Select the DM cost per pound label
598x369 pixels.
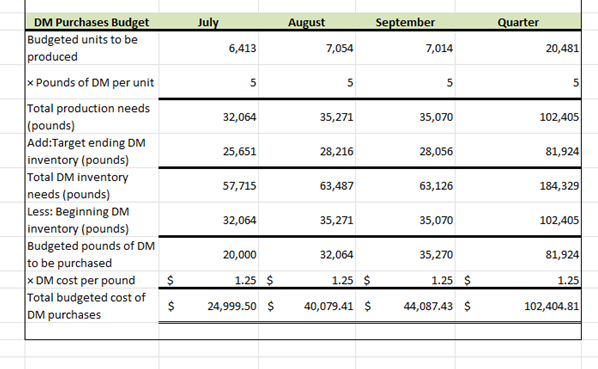[92, 280]
